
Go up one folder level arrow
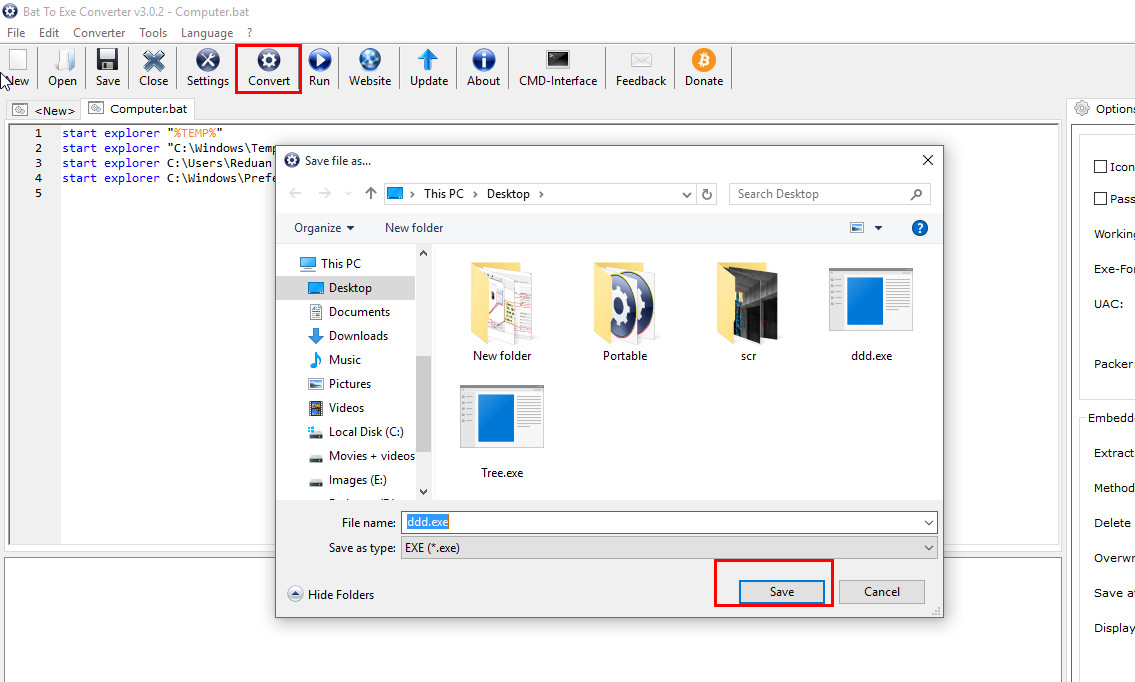tap(371, 193)
